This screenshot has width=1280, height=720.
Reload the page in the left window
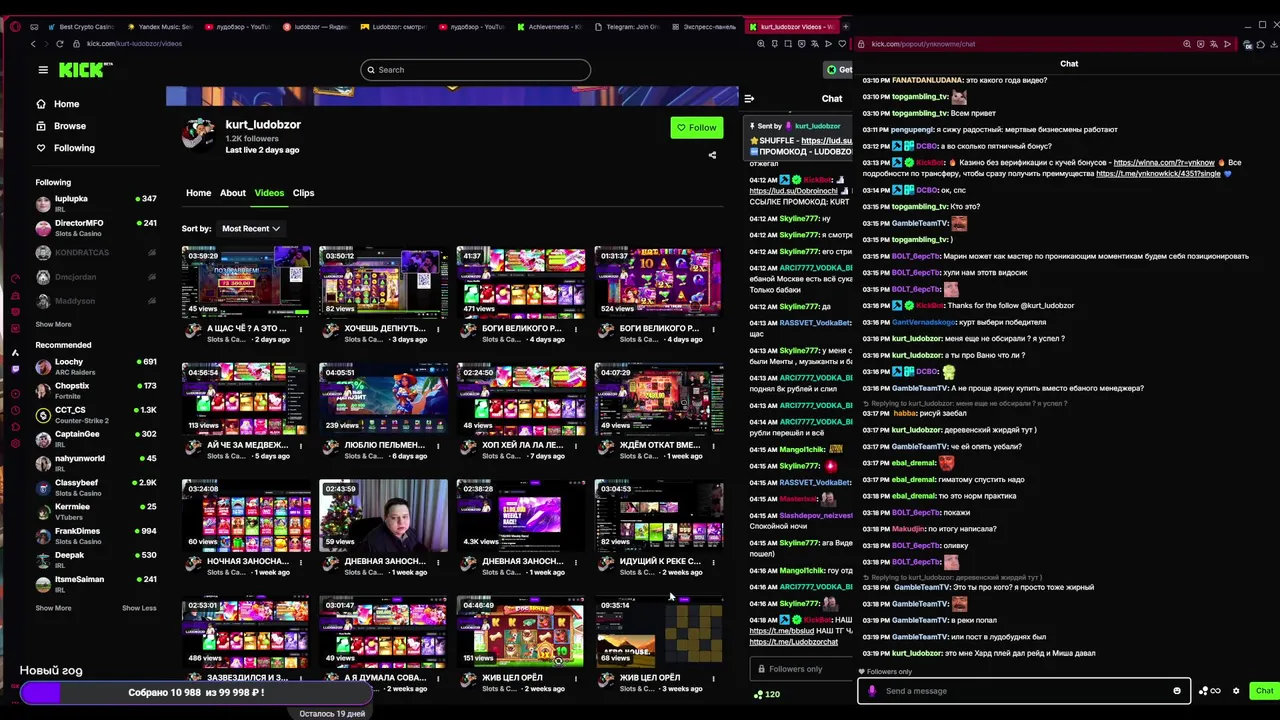point(60,44)
